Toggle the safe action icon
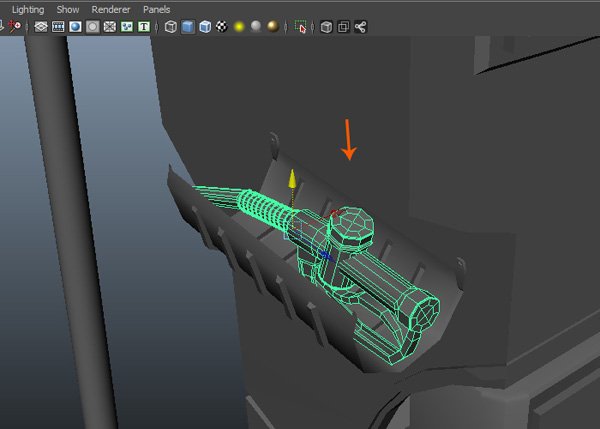600x429 pixels. 127,27
